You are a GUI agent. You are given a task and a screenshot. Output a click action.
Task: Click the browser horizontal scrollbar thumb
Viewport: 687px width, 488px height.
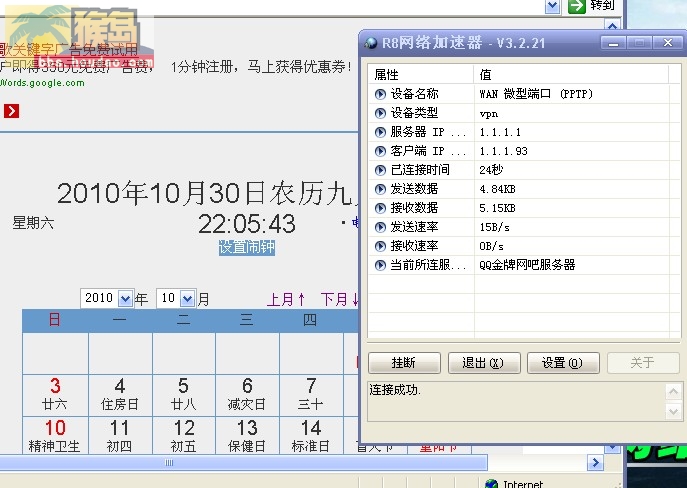[x=243, y=463]
